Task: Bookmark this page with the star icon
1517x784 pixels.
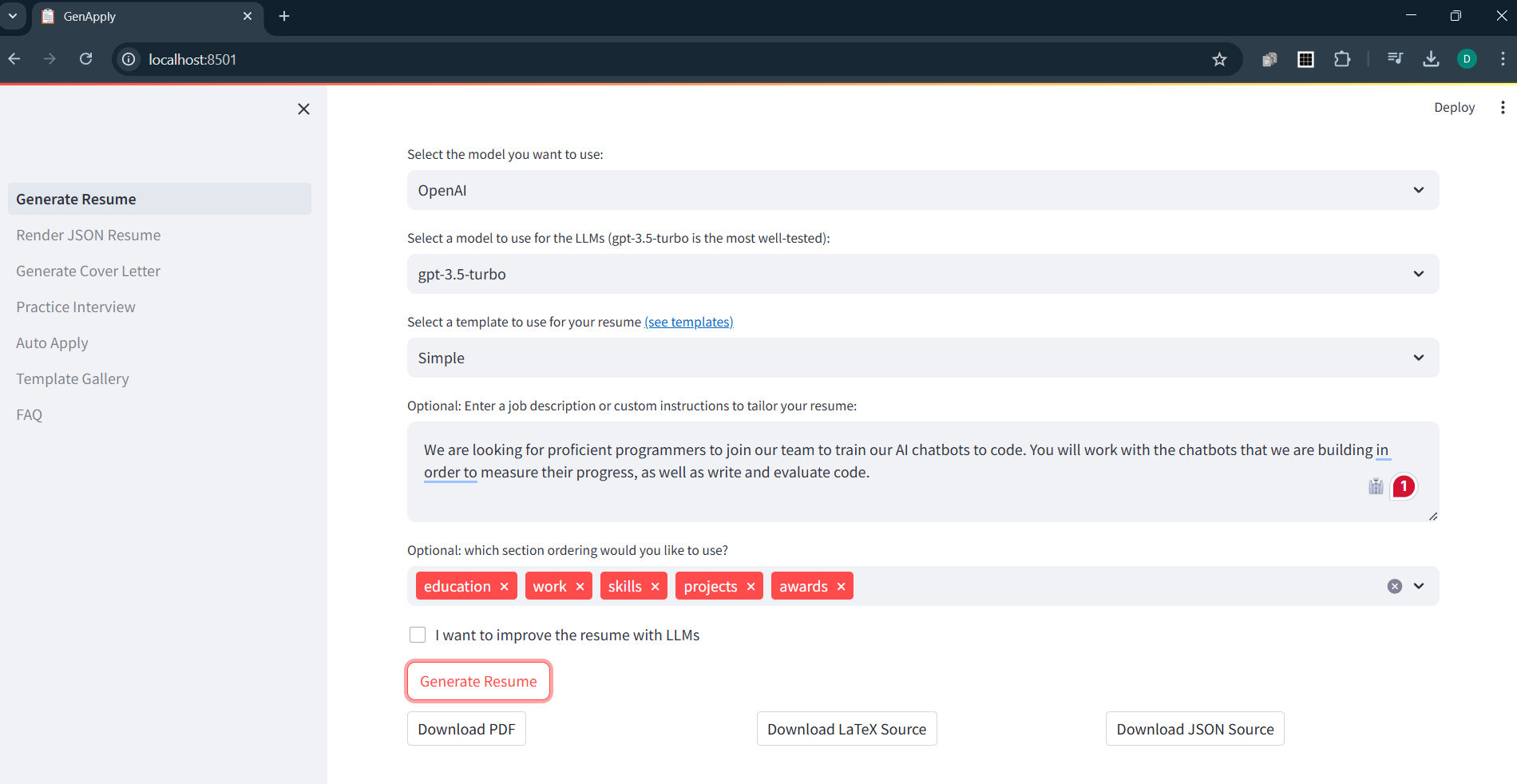Action: point(1219,59)
